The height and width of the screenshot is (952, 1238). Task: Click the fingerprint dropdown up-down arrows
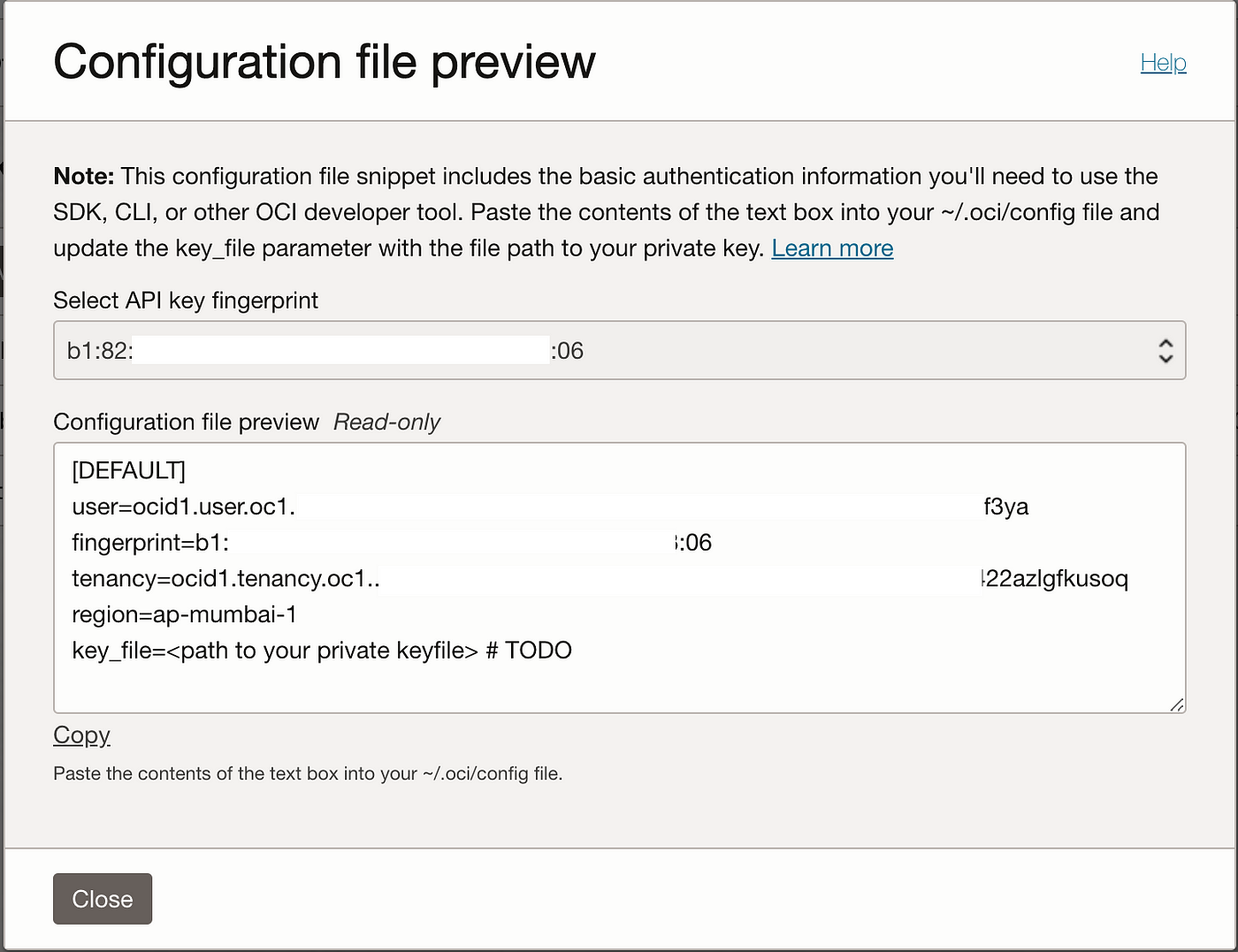pos(1165,351)
